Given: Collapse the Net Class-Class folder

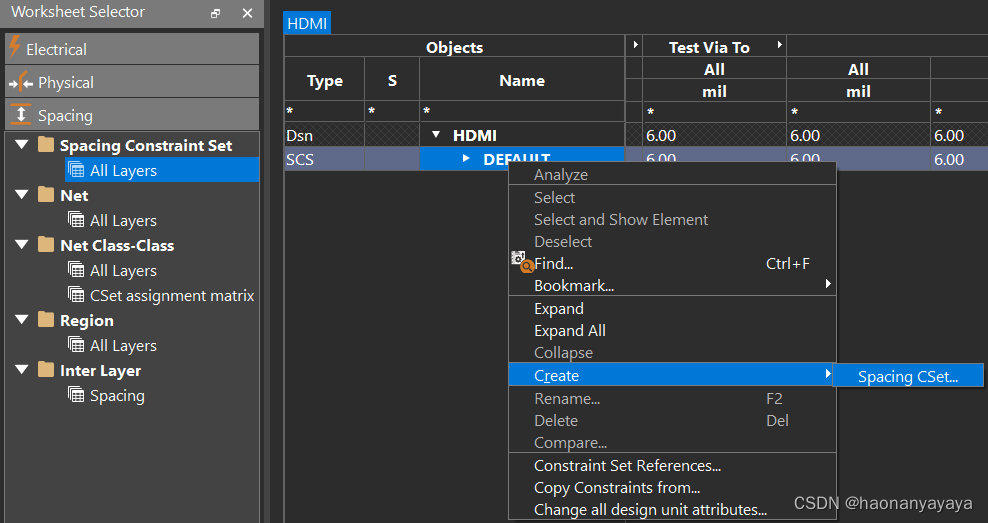Looking at the screenshot, I should [21, 244].
